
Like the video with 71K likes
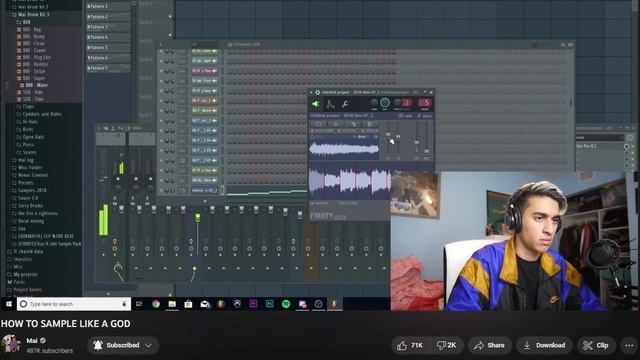(410, 345)
